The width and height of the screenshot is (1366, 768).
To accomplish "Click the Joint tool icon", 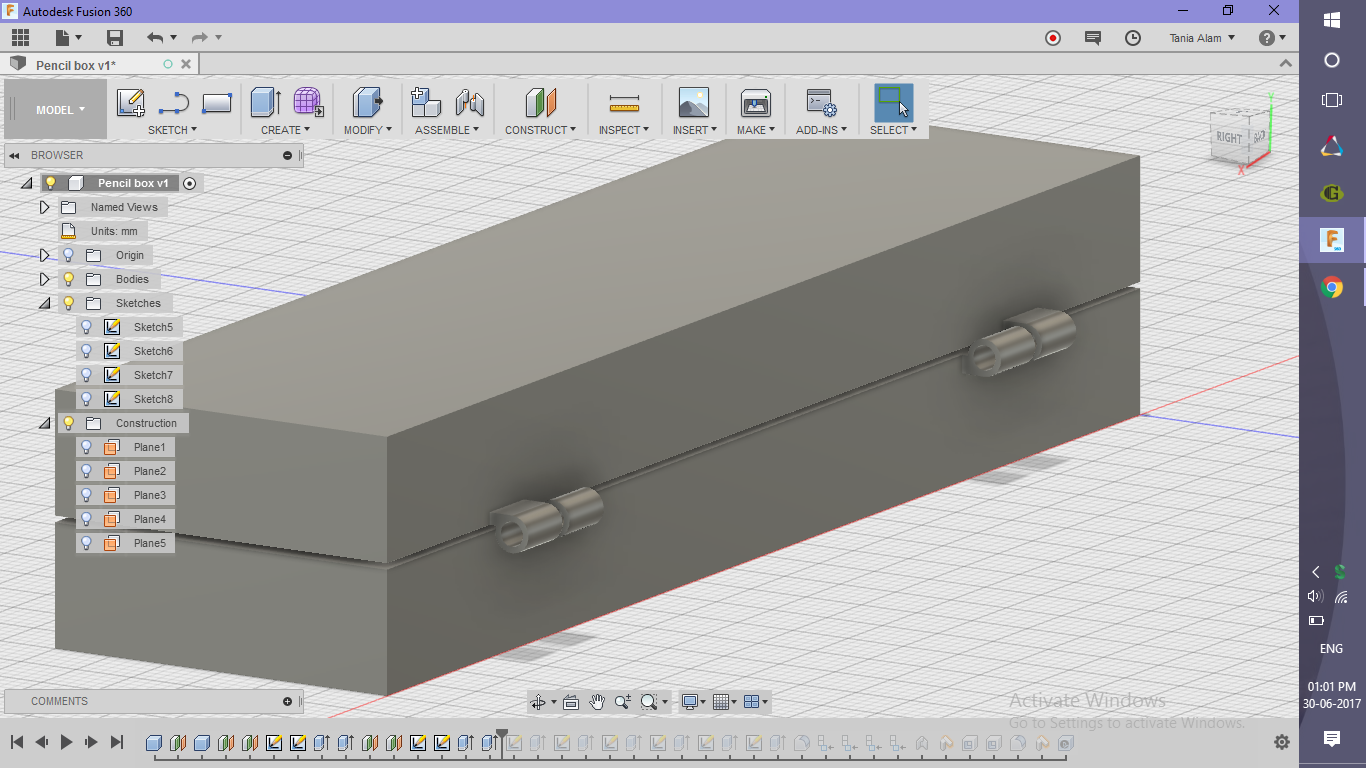I will tap(469, 102).
